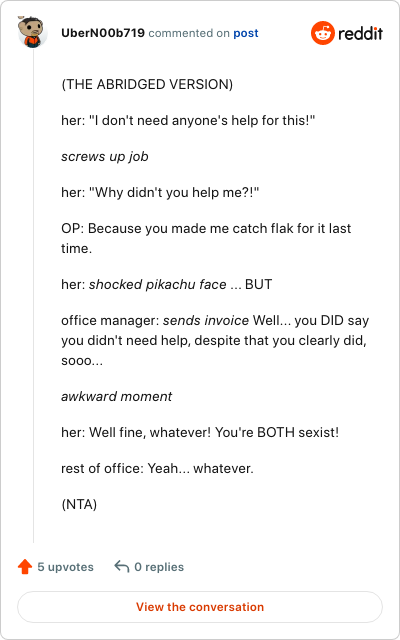The height and width of the screenshot is (640, 400).
Task: Click the "rest of office: Yeah... whatever." line
Action: point(158,469)
